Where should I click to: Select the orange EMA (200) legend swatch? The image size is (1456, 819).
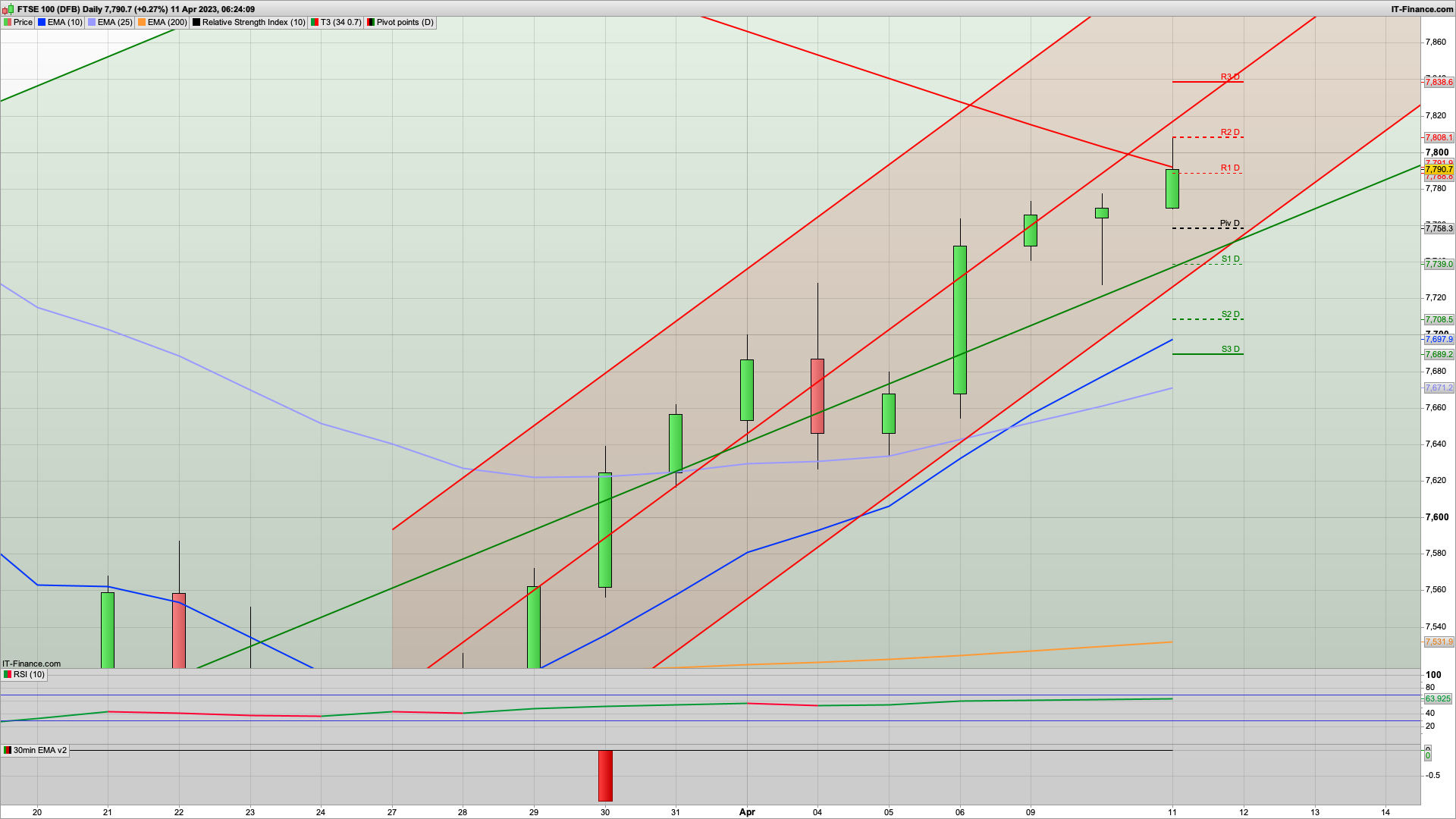pos(142,22)
